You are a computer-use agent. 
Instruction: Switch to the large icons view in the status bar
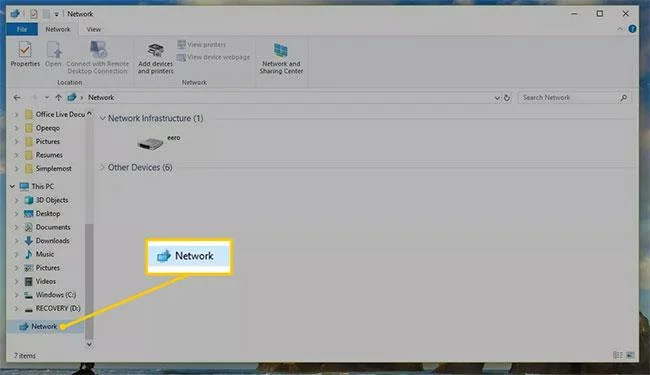(630, 355)
